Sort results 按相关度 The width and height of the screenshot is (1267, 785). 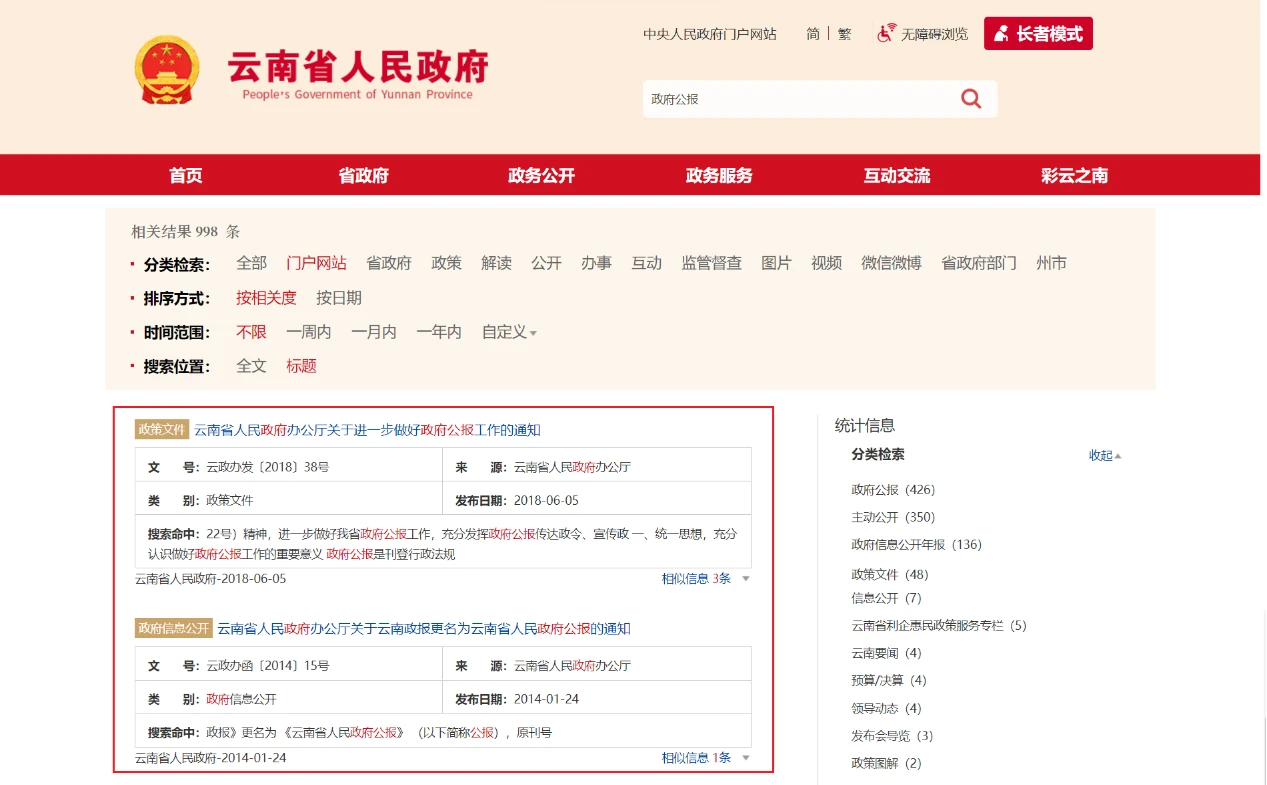(x=266, y=298)
